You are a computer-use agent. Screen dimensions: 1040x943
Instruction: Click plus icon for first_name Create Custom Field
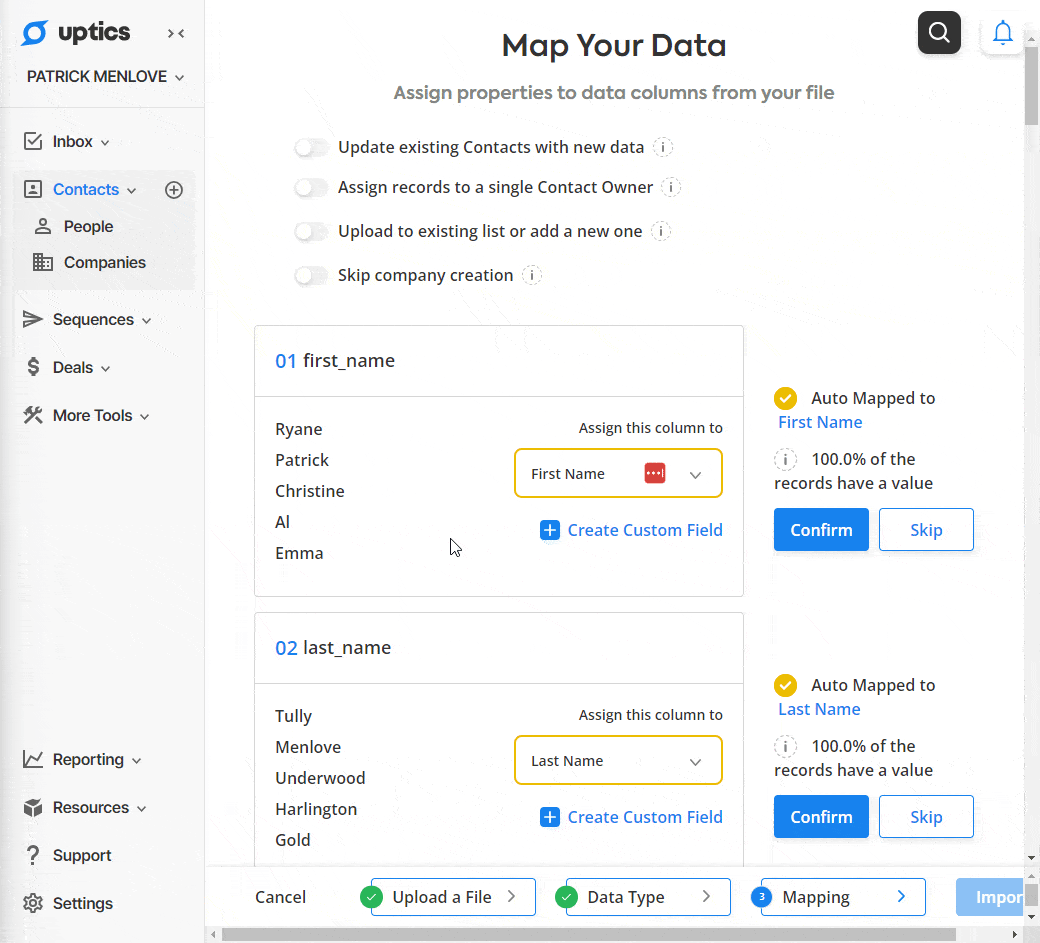[x=550, y=530]
